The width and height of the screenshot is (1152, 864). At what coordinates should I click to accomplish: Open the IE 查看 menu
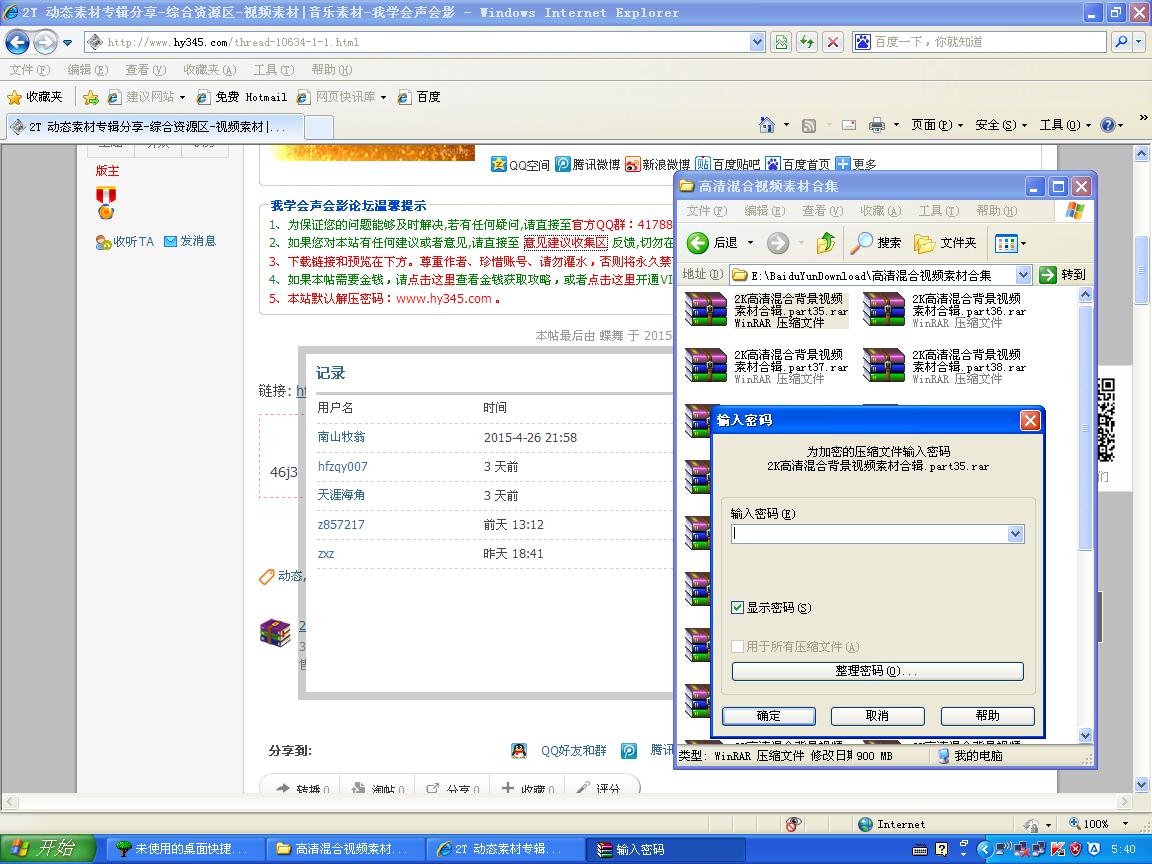(x=145, y=70)
